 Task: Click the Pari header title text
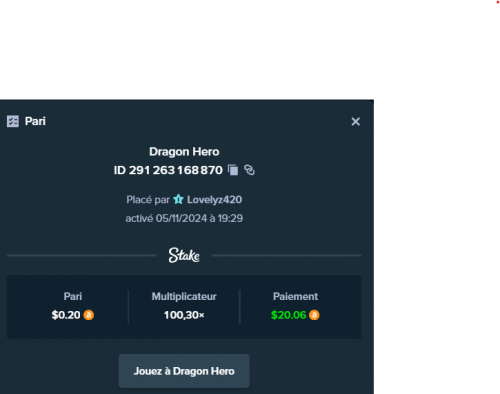click(x=35, y=121)
